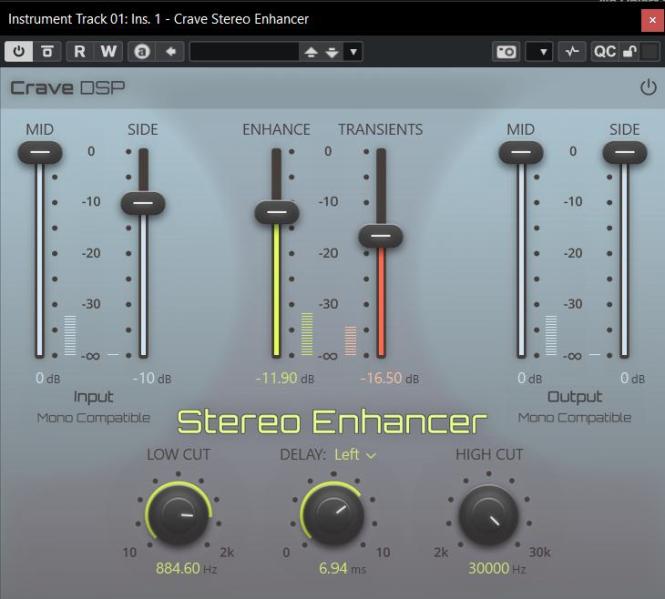Screen dimensions: 665x599
Task: Toggle the plugin activate power button
Action: 19,52
